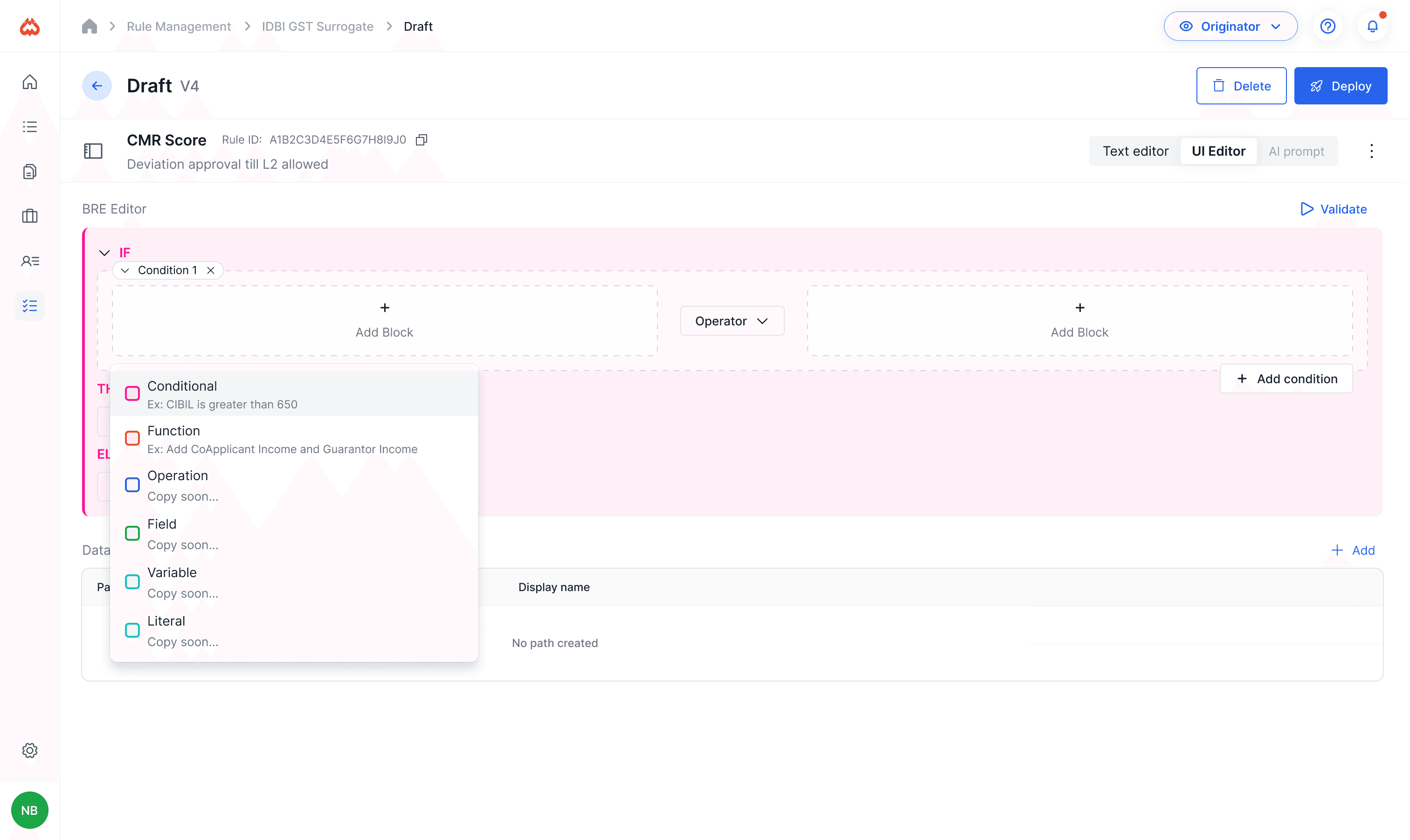The image size is (1410, 840).
Task: Click the Validate link
Action: (1333, 209)
